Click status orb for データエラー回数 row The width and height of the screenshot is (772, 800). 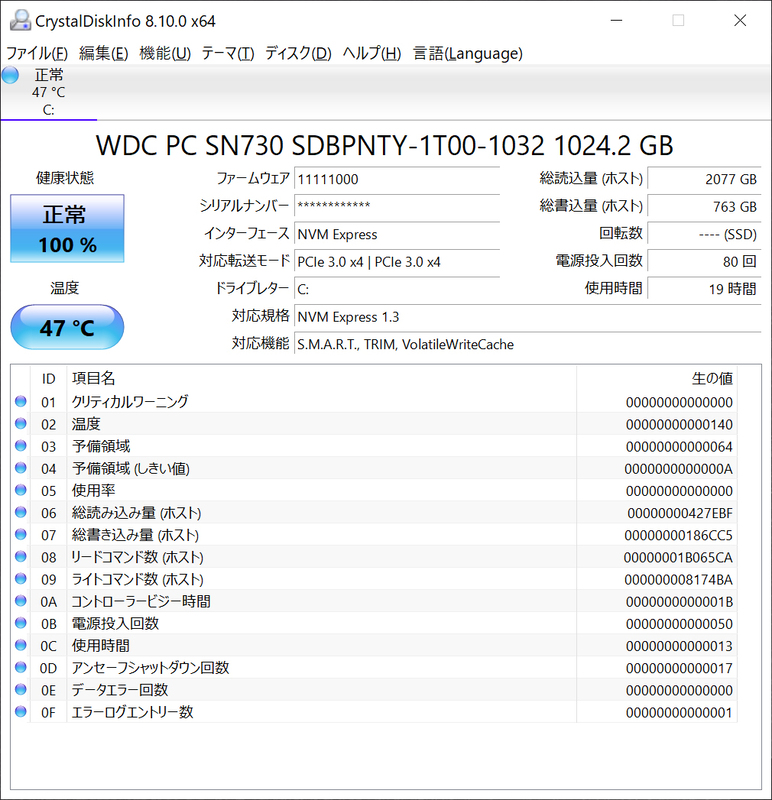click(21, 690)
